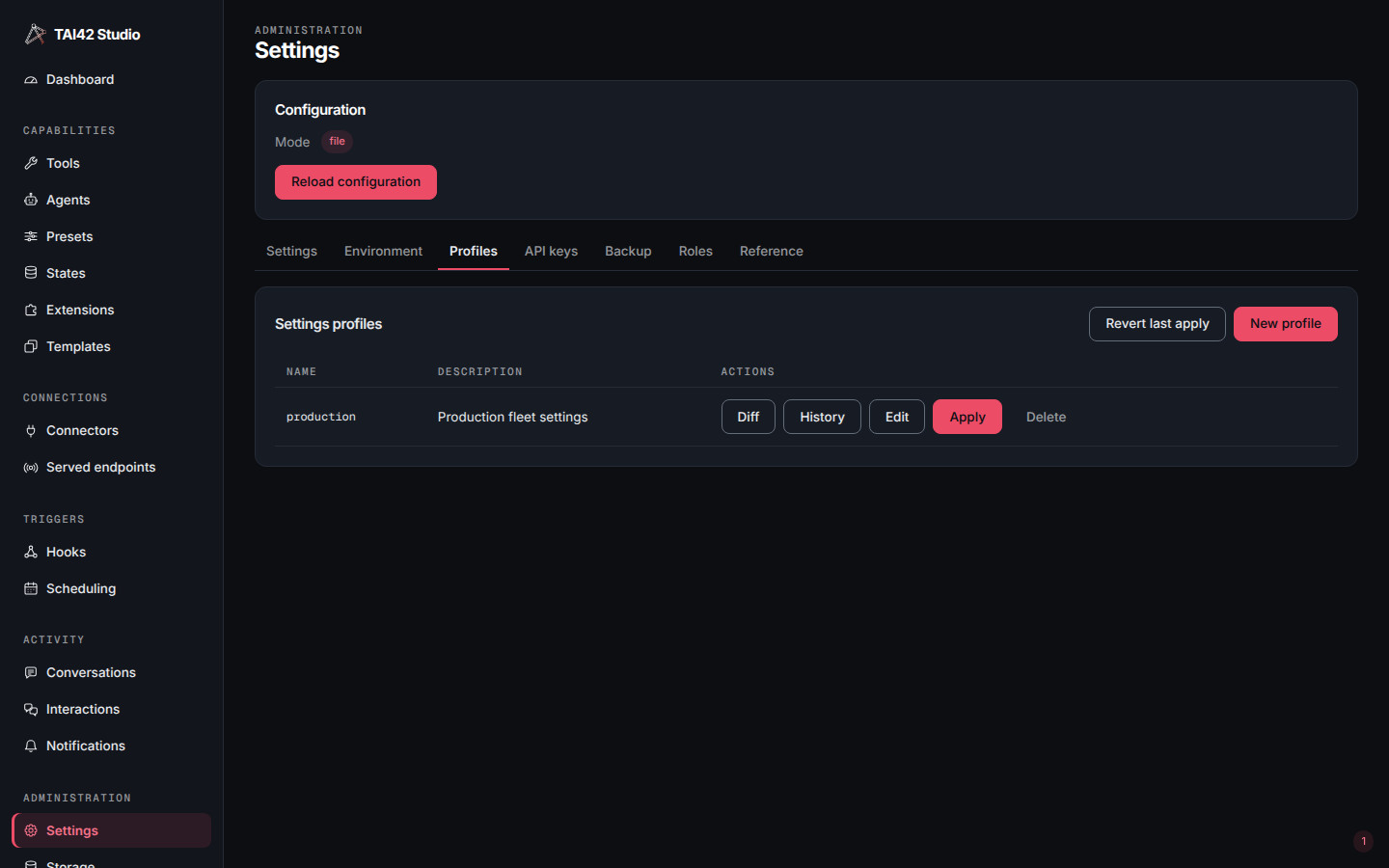This screenshot has height=868, width=1389.
Task: Click the Connectors plug icon
Action: coord(31,431)
